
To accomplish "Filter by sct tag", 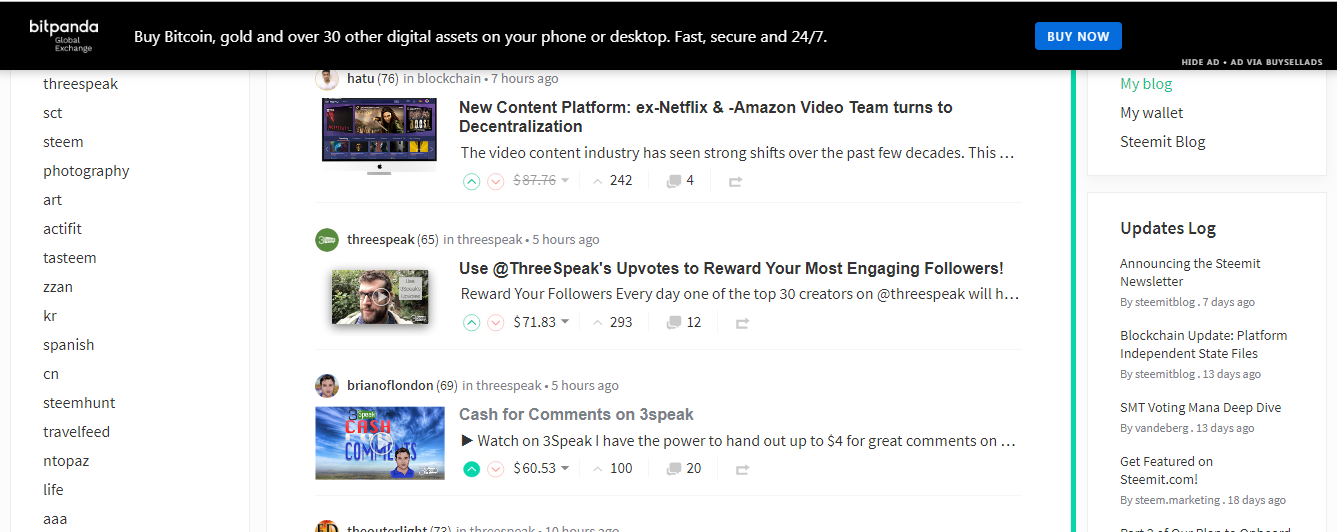I will tap(53, 113).
